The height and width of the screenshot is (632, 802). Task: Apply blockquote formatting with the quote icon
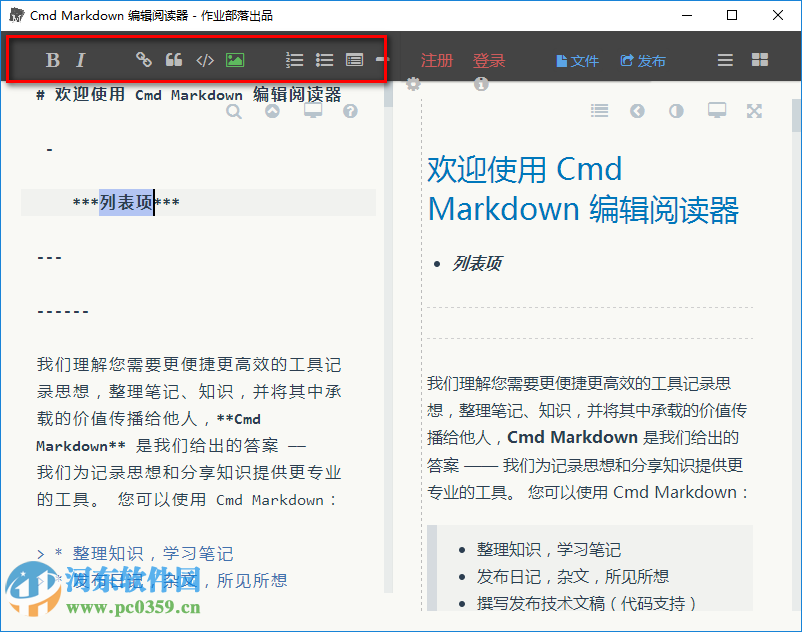pos(173,59)
